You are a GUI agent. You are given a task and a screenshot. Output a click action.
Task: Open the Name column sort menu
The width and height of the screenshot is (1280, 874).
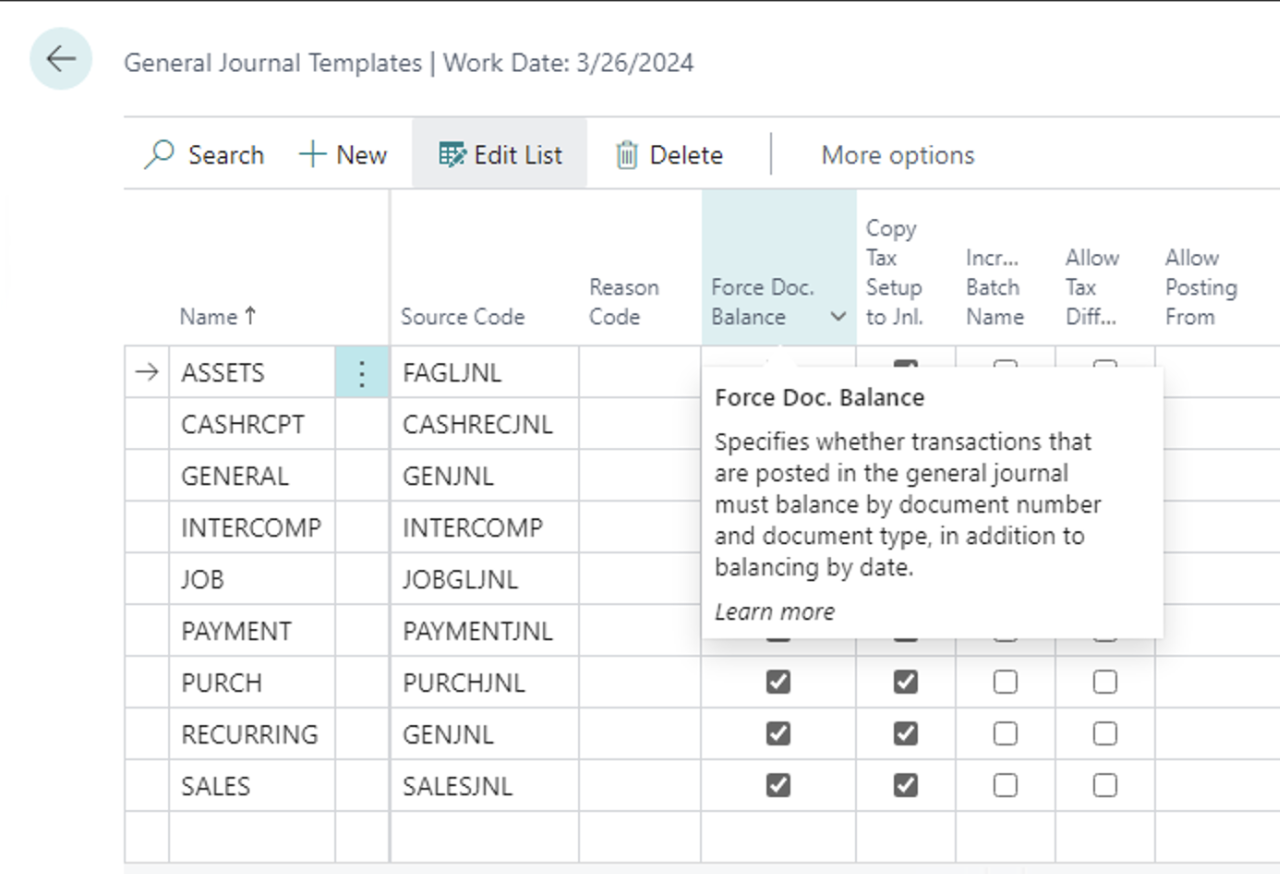pos(218,316)
